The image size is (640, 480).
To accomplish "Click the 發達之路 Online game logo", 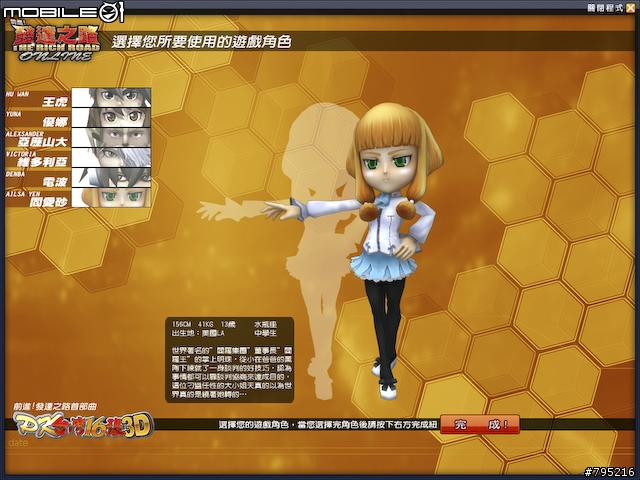I will tap(56, 43).
